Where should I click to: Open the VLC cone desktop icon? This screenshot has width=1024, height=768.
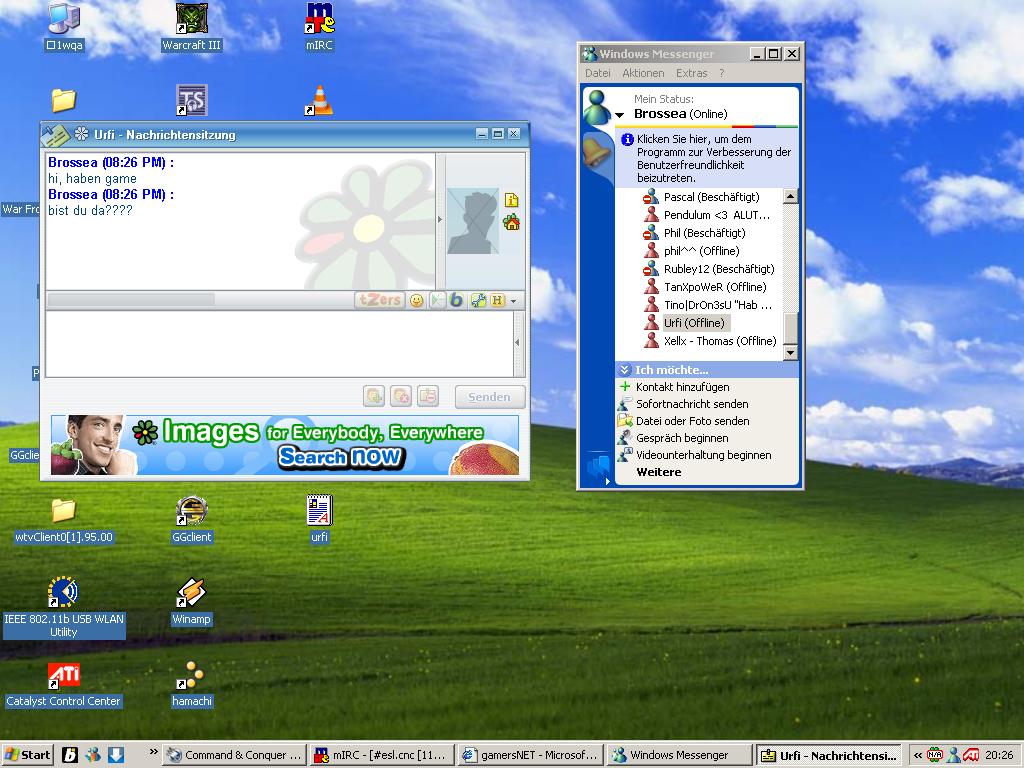[x=319, y=101]
